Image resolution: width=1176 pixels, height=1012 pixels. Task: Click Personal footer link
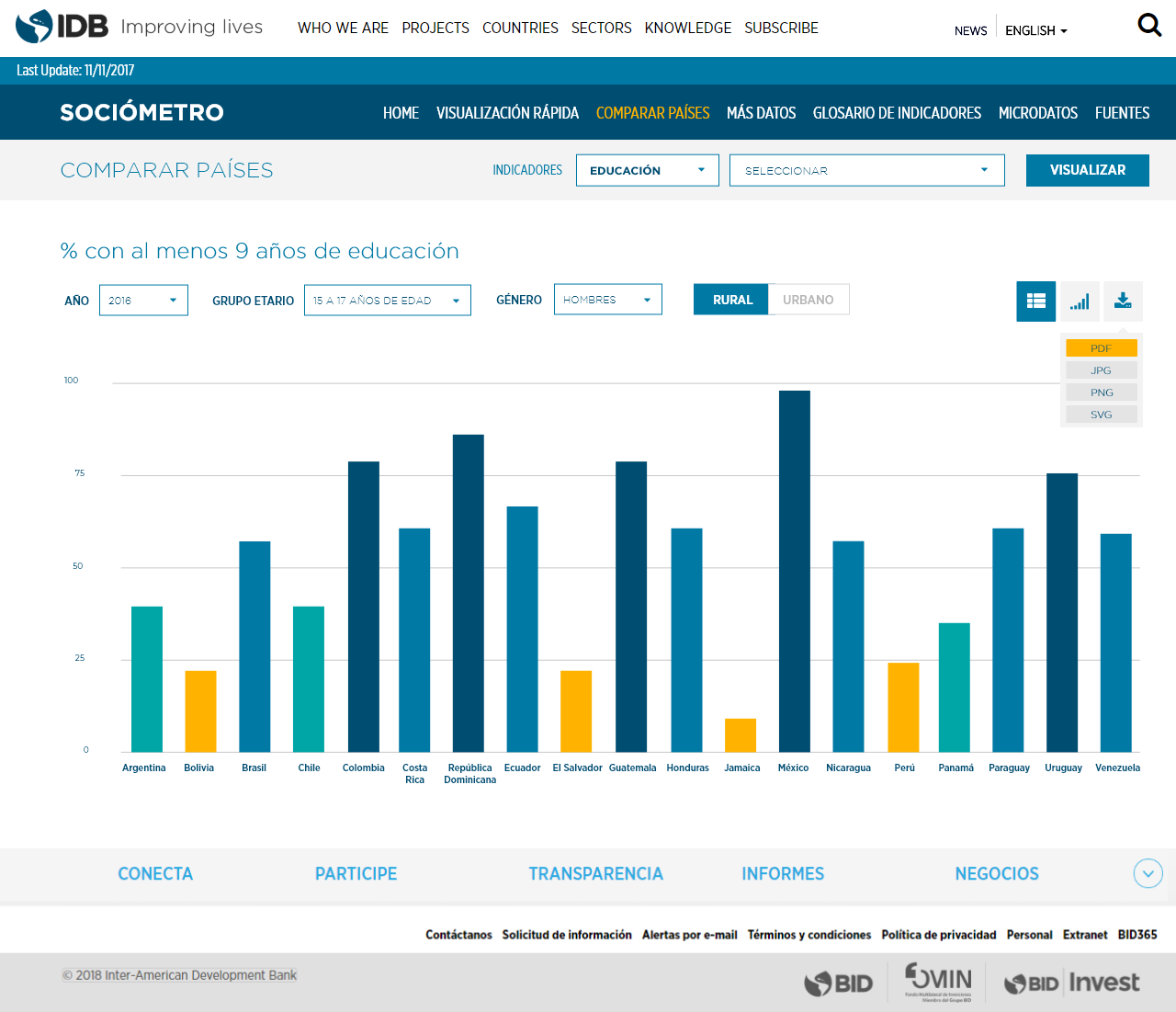[x=1029, y=935]
